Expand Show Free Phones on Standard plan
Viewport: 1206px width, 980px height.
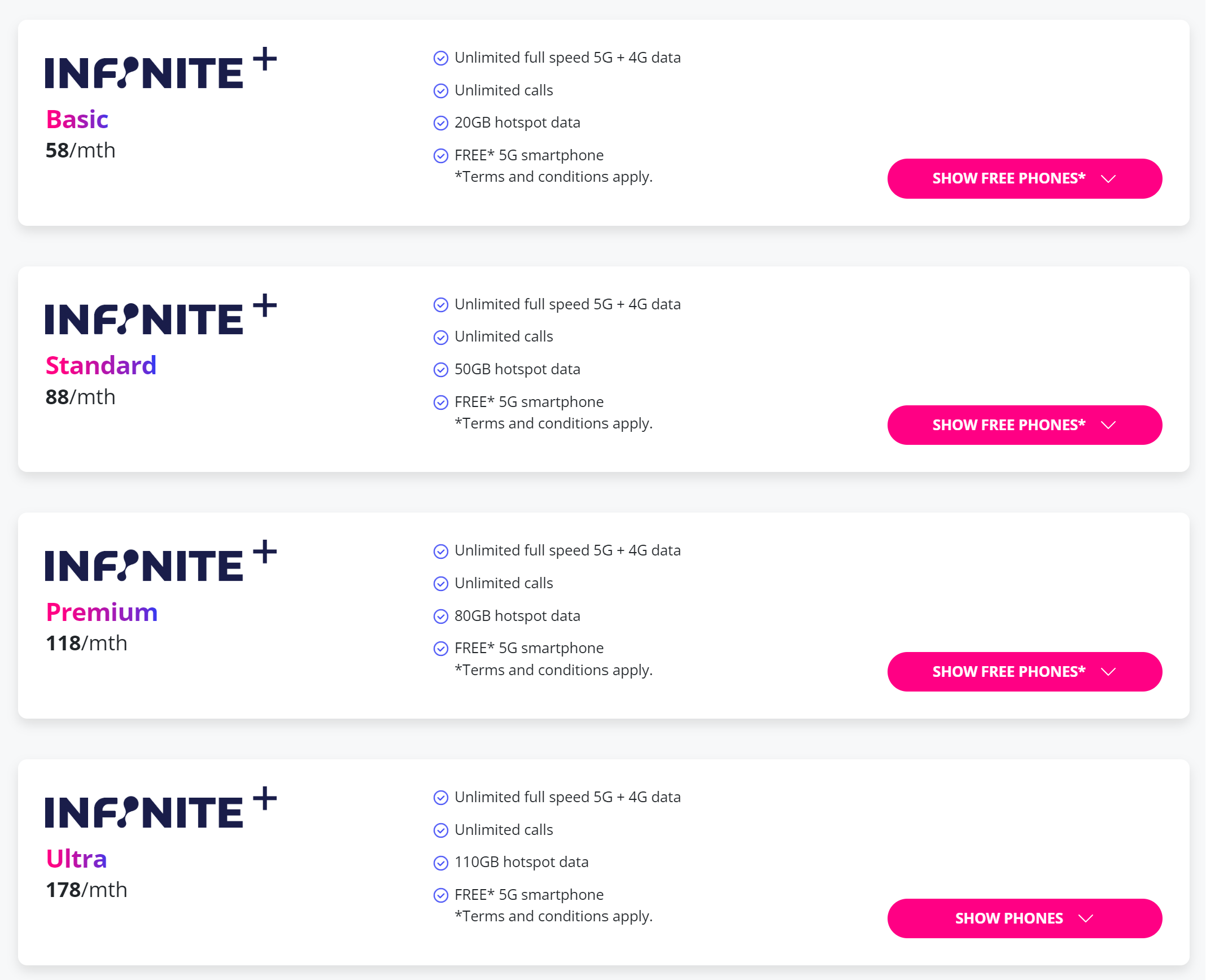[1024, 425]
